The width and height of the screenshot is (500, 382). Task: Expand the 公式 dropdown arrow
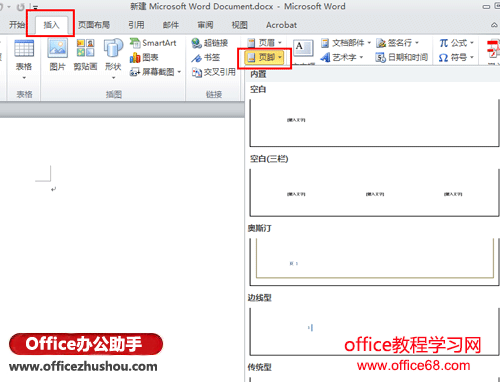pos(472,43)
